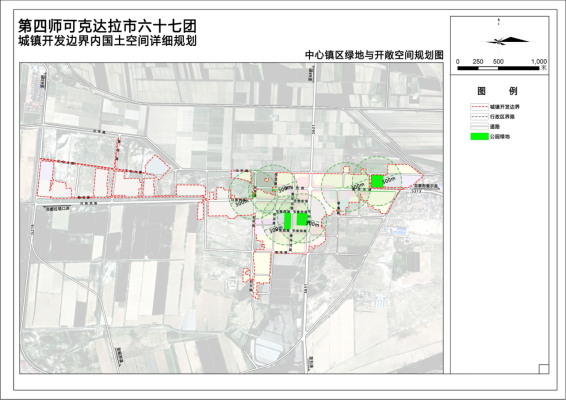Click the small red oval in dark green block

[266, 179]
